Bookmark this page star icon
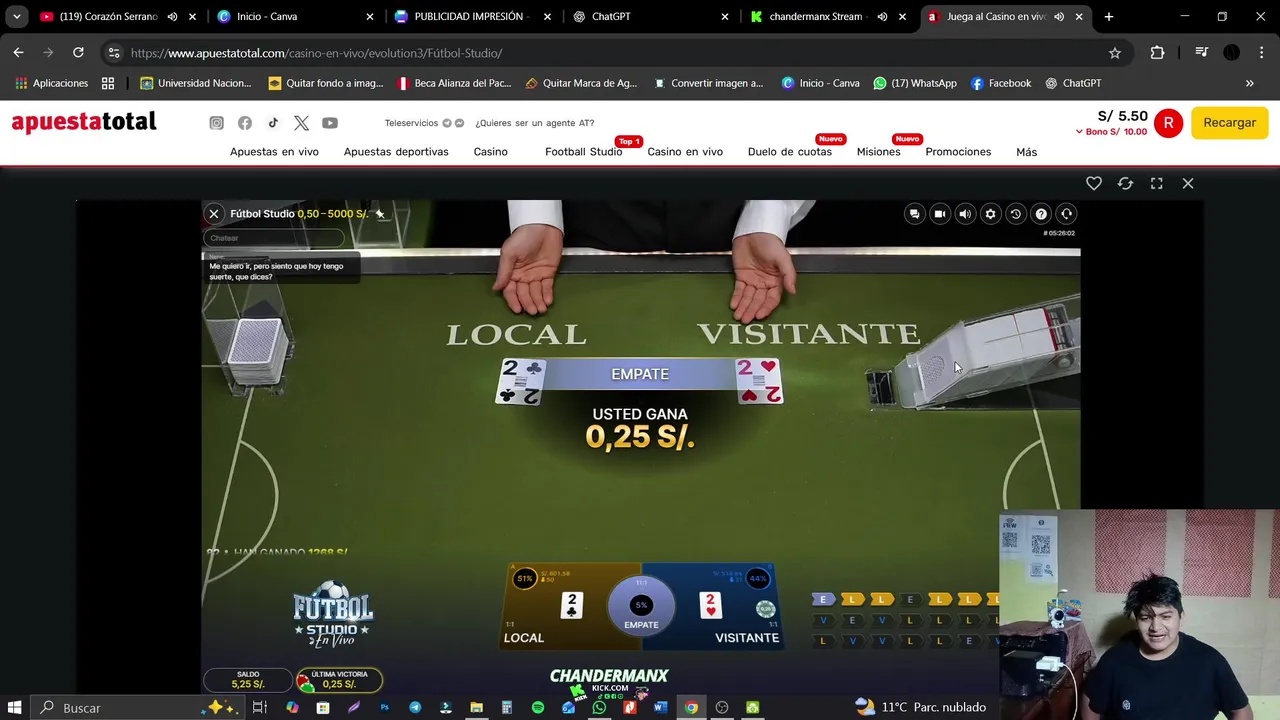This screenshot has height=720, width=1280. click(x=1115, y=53)
